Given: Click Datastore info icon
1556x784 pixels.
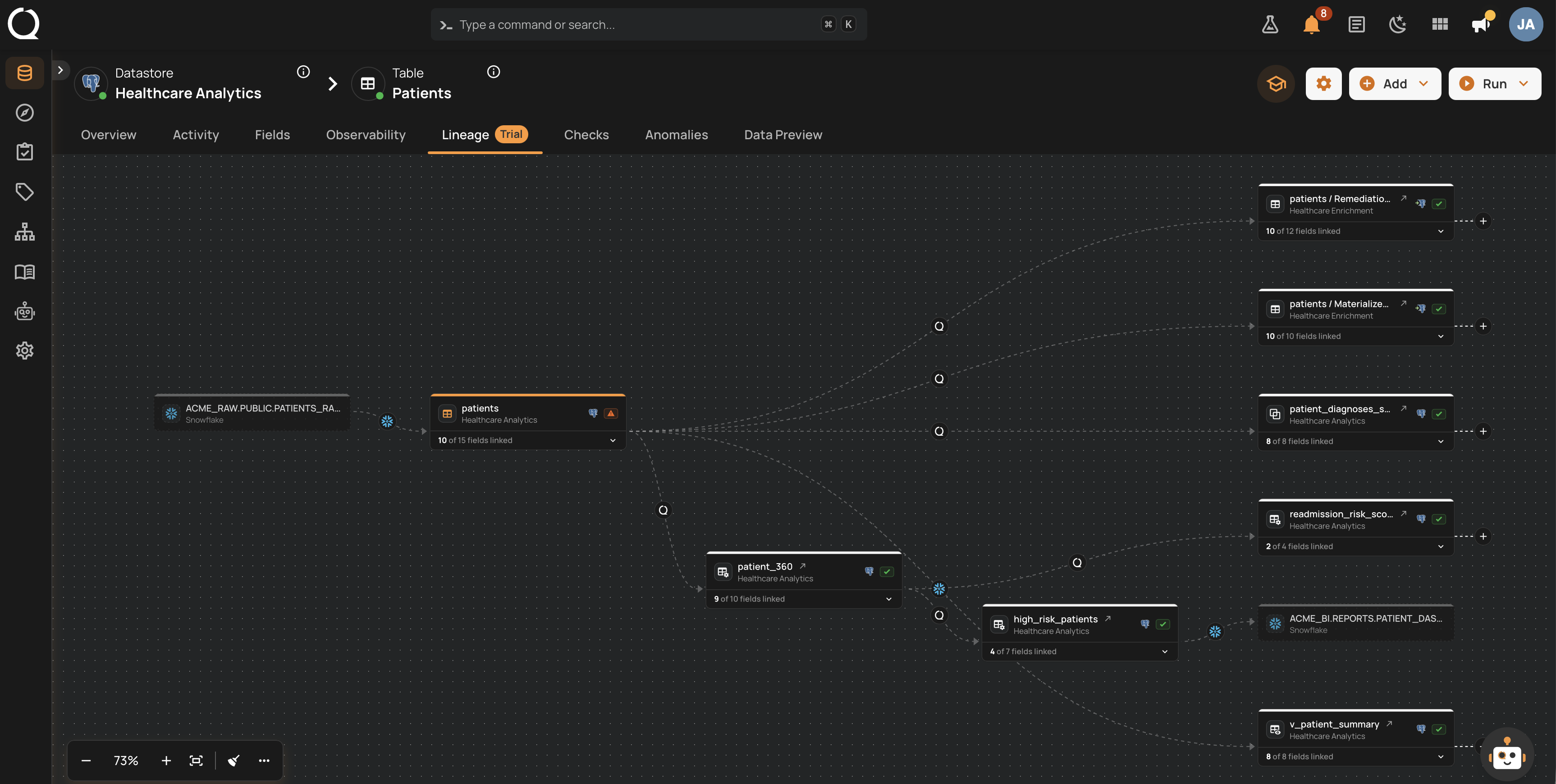Looking at the screenshot, I should coord(303,72).
